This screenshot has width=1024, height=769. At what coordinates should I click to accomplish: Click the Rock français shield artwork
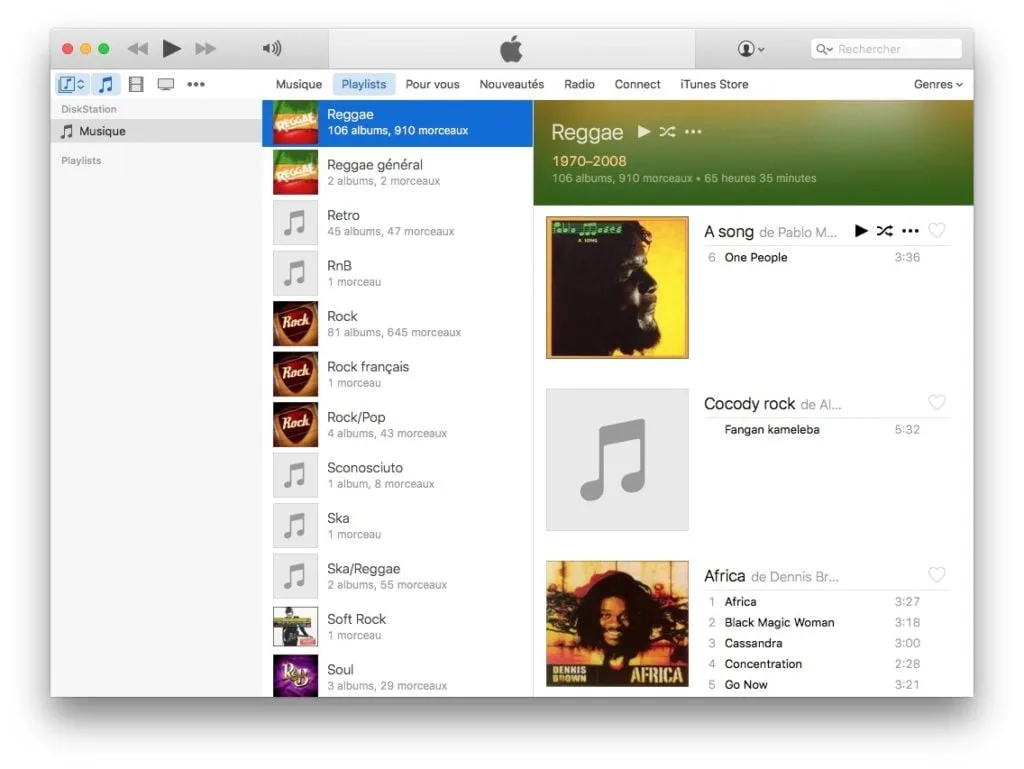click(295, 374)
